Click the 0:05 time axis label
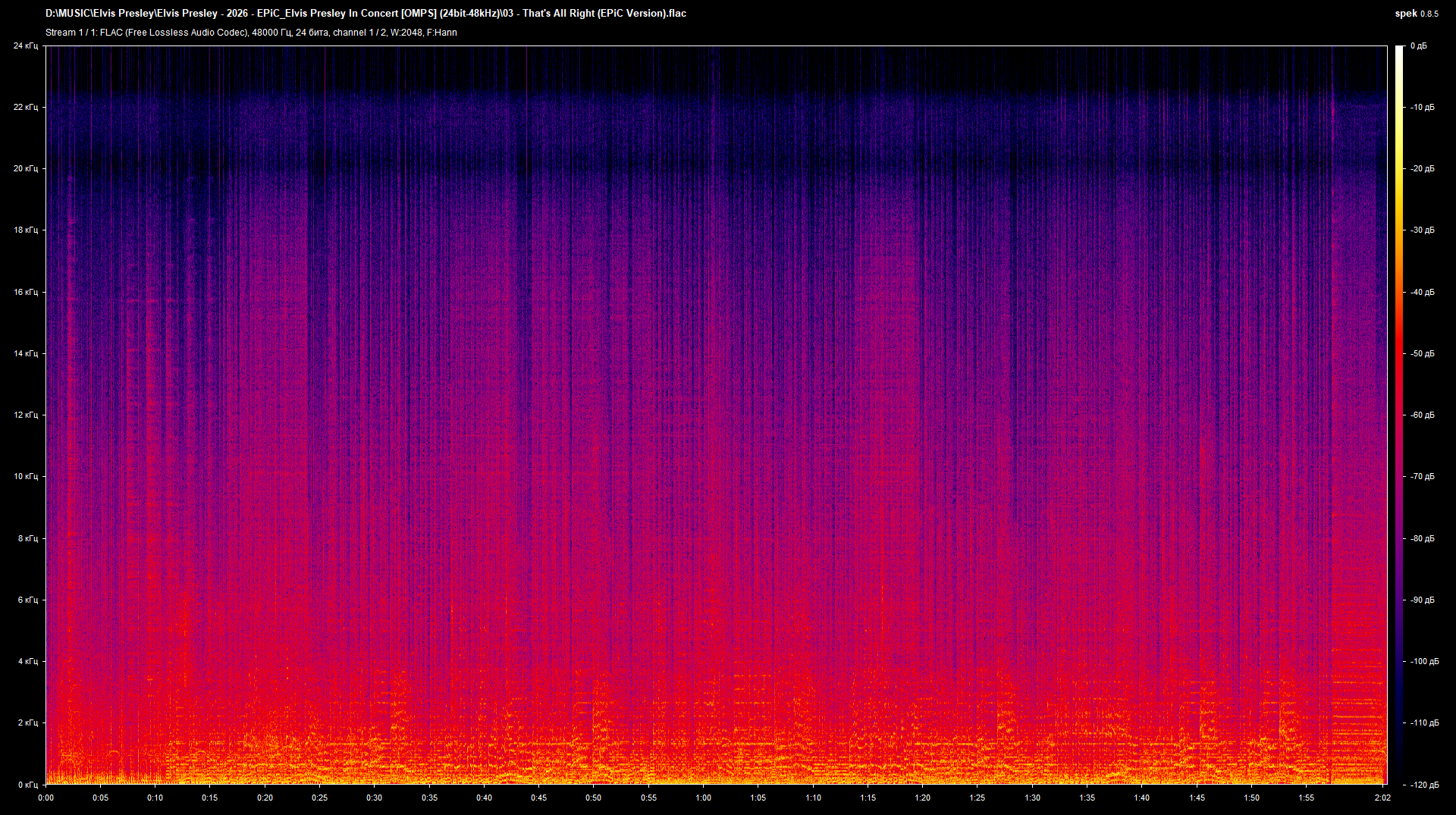The image size is (1456, 815). point(101,798)
